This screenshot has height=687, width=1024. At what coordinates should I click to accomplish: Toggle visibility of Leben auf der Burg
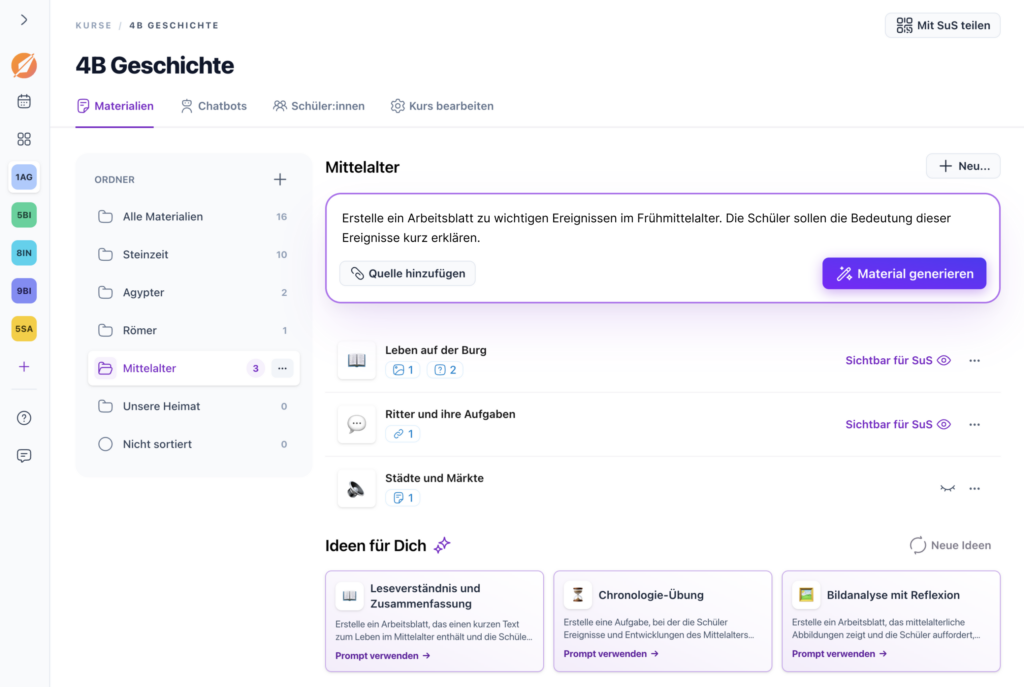pyautogui.click(x=898, y=360)
